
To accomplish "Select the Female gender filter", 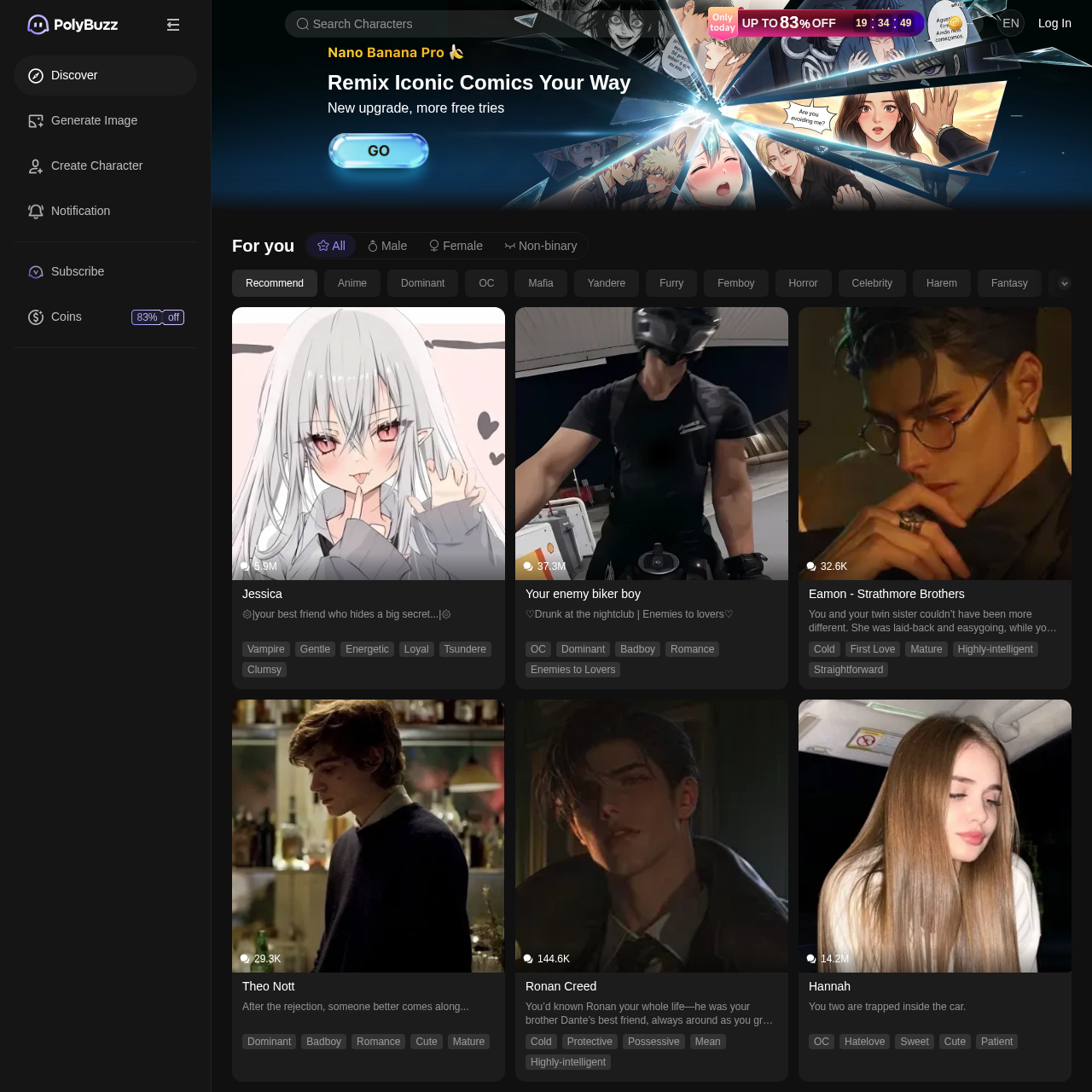I will [x=455, y=246].
